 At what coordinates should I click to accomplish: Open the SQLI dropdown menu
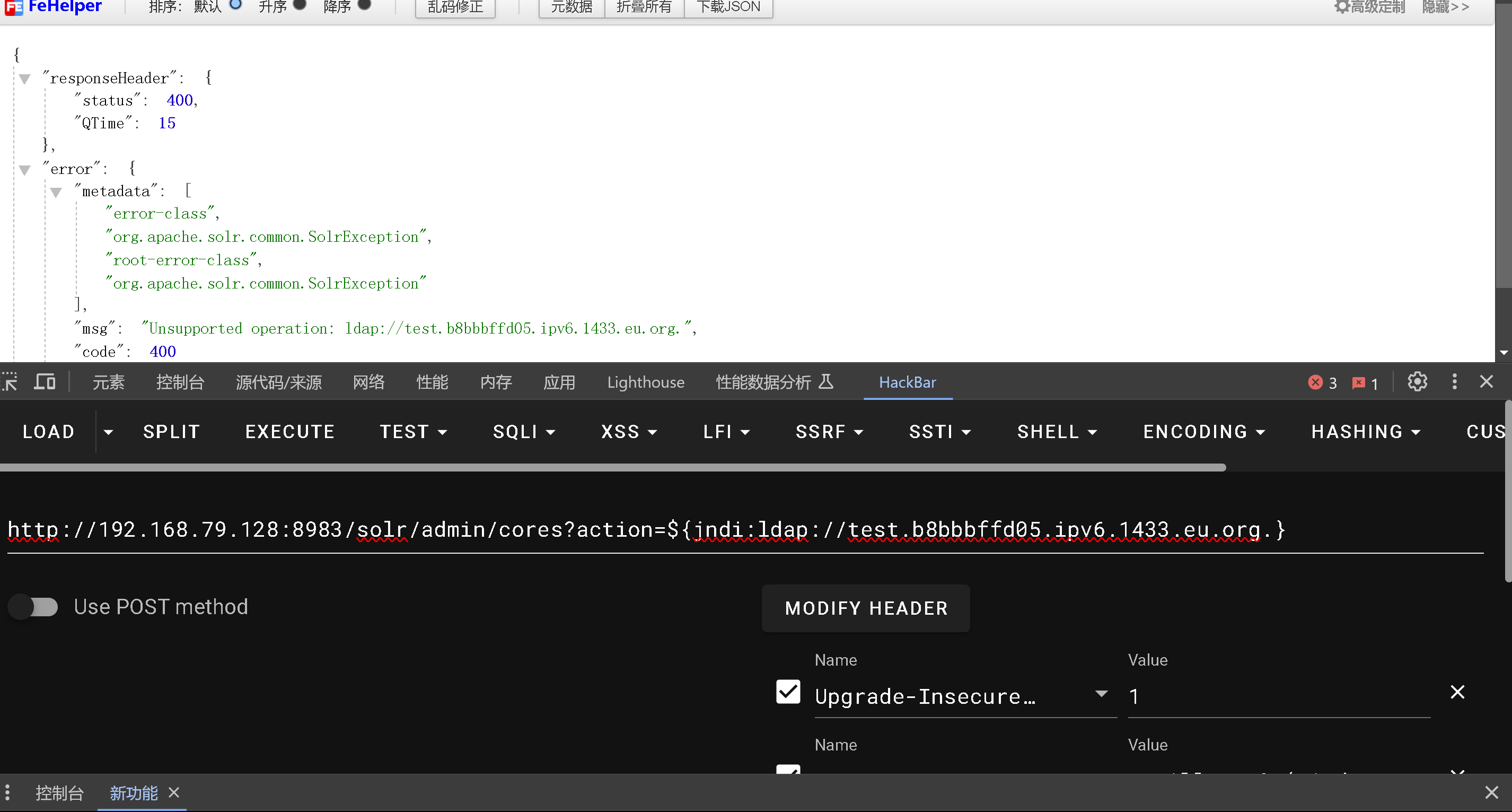click(524, 432)
